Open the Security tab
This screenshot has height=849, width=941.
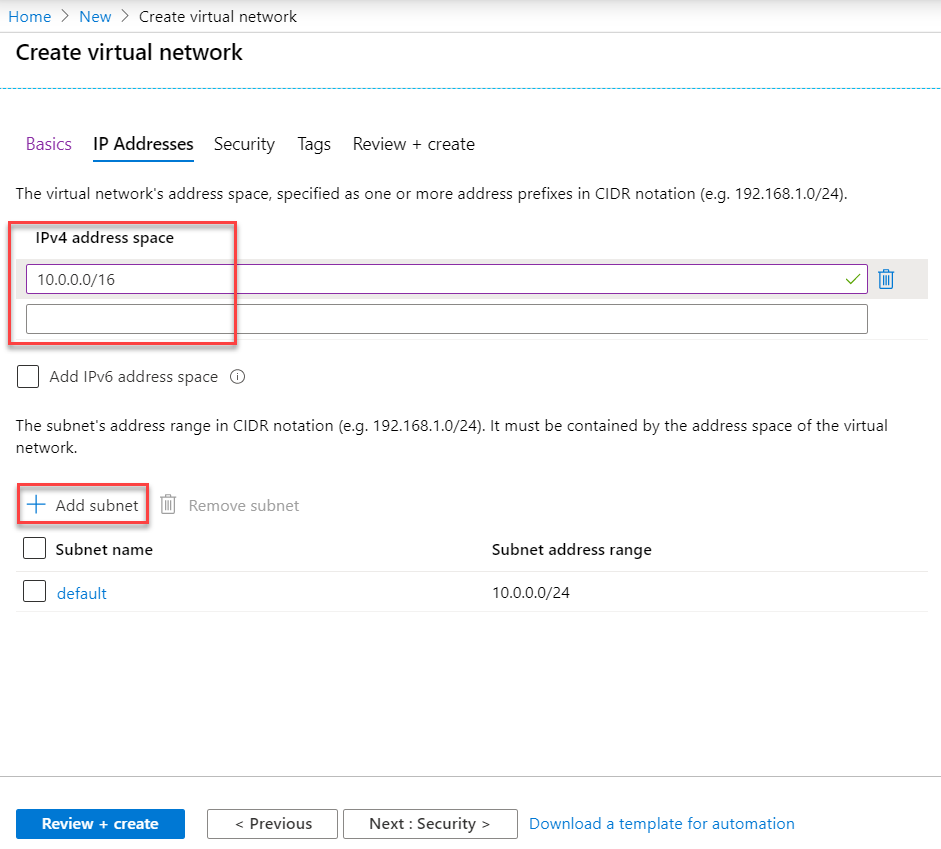point(244,145)
